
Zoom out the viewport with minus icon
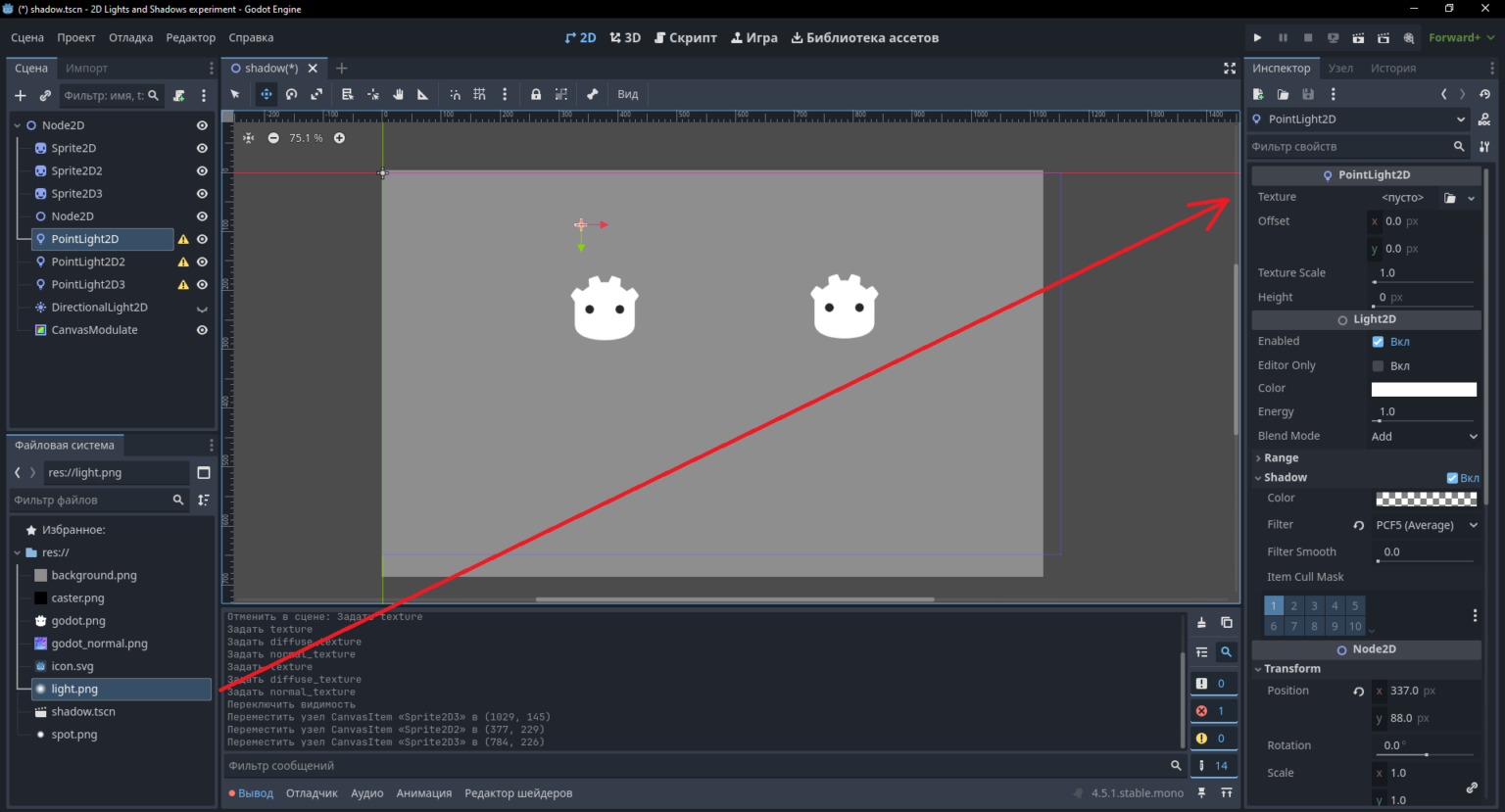tap(273, 138)
